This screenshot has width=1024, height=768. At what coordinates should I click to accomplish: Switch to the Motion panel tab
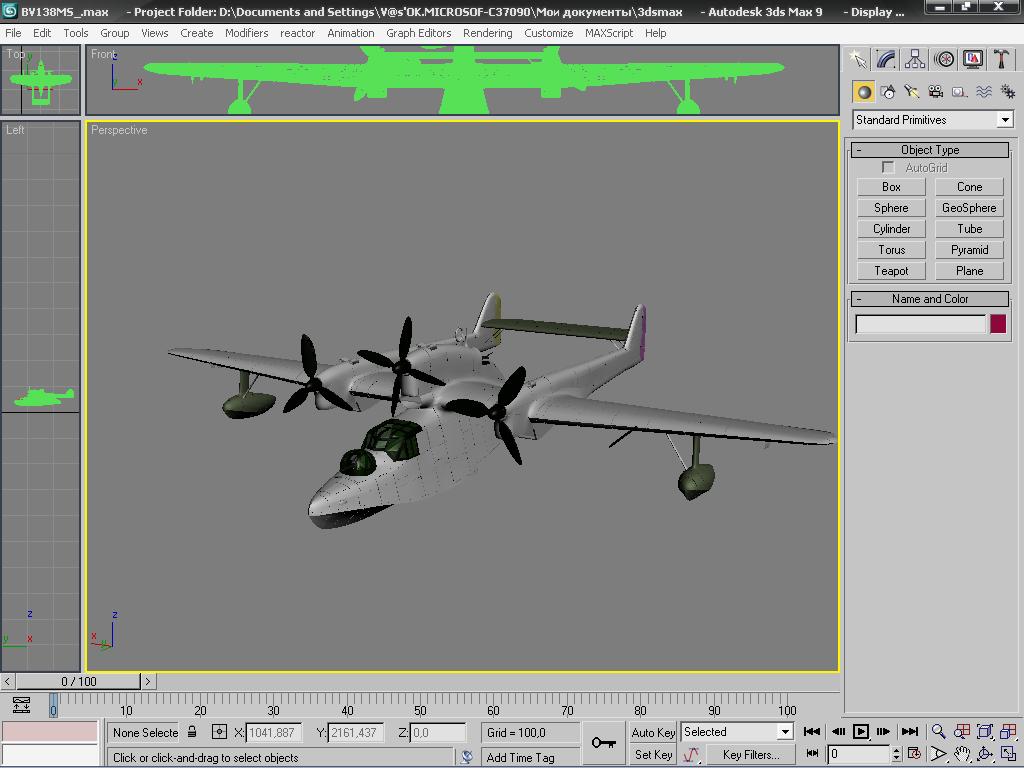click(944, 60)
